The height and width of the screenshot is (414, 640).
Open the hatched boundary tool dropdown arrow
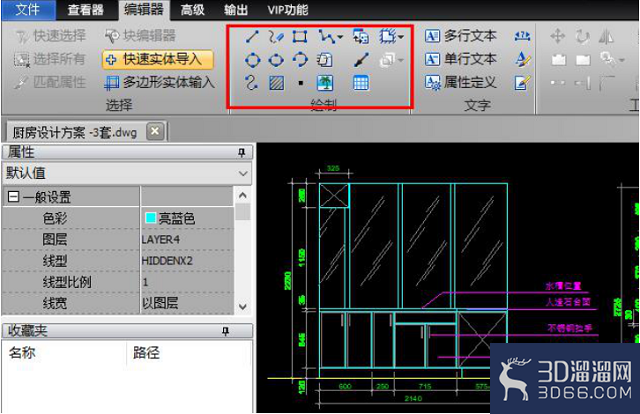click(401, 37)
